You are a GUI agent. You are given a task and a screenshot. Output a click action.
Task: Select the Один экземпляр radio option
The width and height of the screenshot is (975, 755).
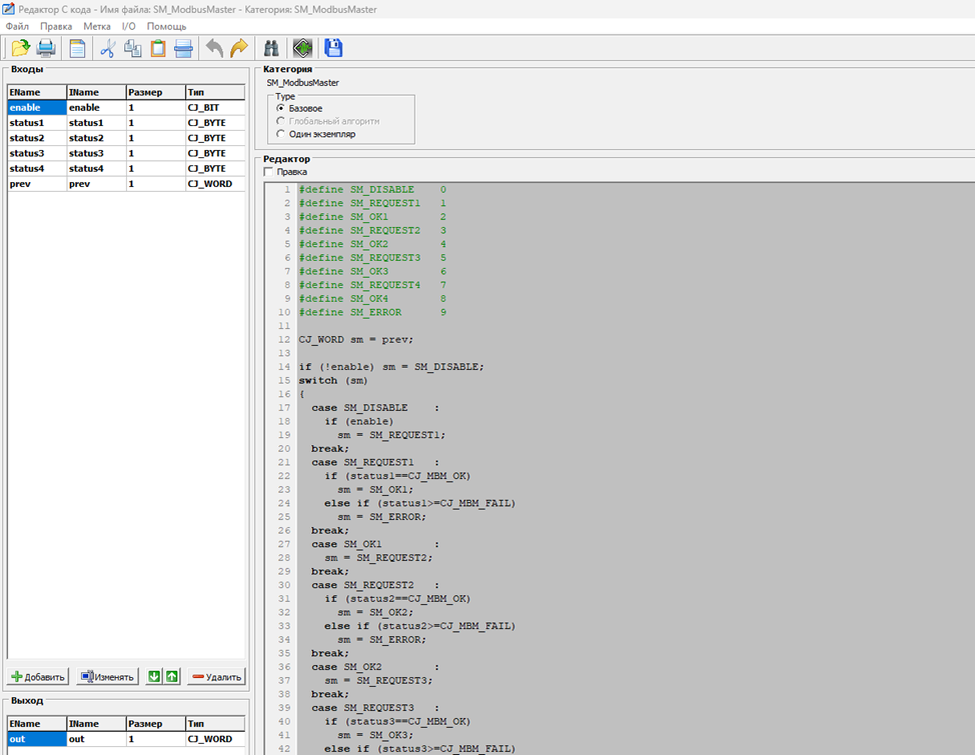click(280, 134)
